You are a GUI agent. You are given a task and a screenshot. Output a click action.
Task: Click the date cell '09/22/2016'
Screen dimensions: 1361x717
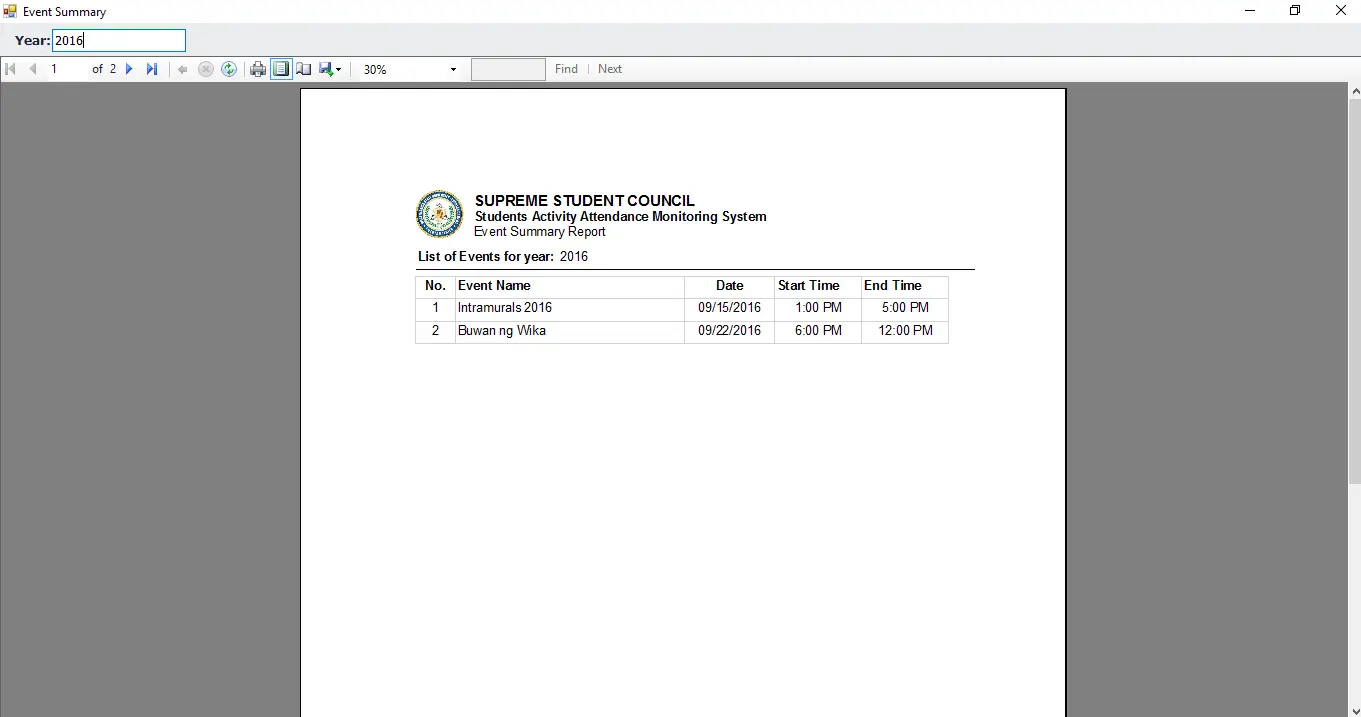coord(729,331)
